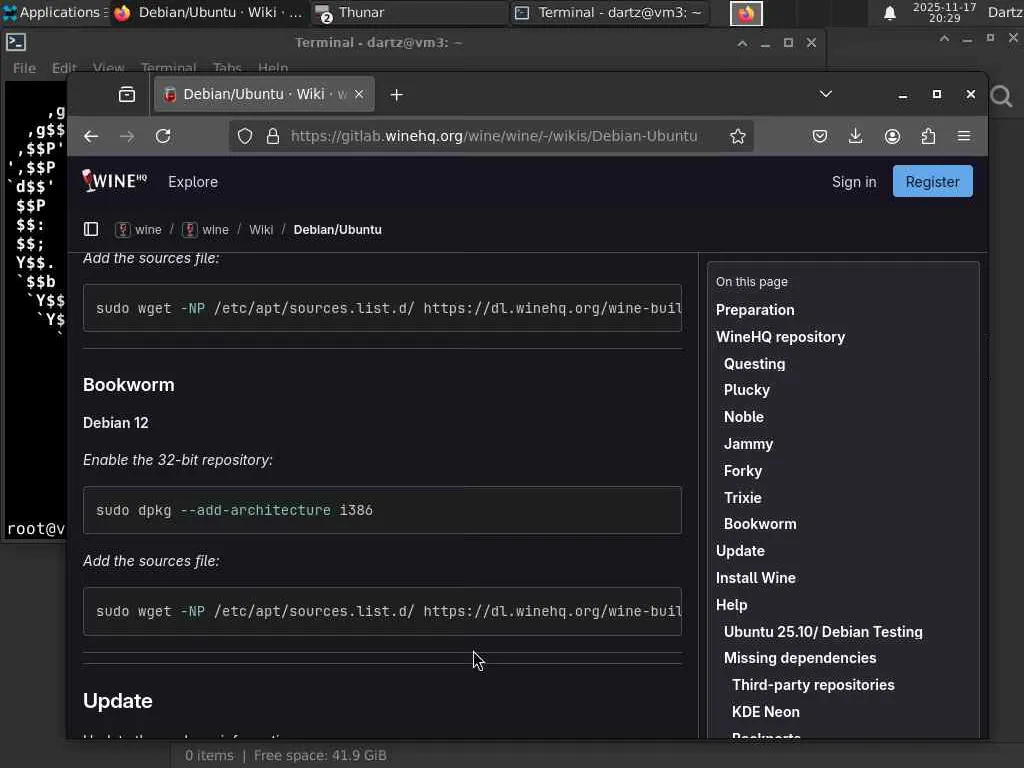Image resolution: width=1024 pixels, height=768 pixels.
Task: Jump to Noble in page contents
Action: [744, 417]
